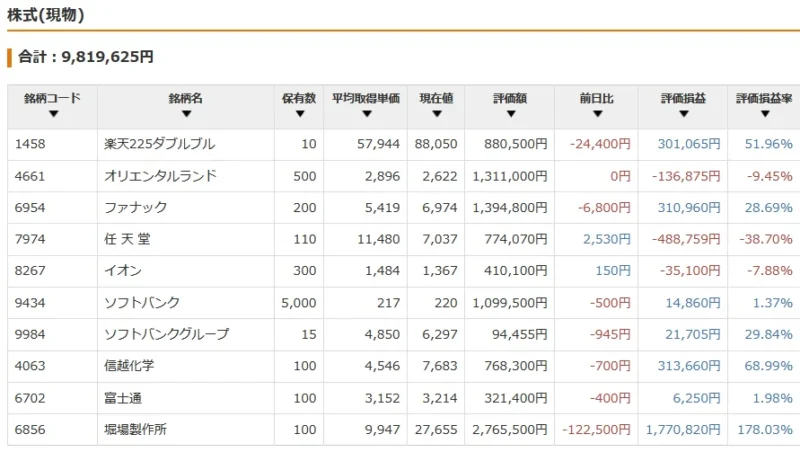Sort by 前日比 column arrow

coord(597,114)
